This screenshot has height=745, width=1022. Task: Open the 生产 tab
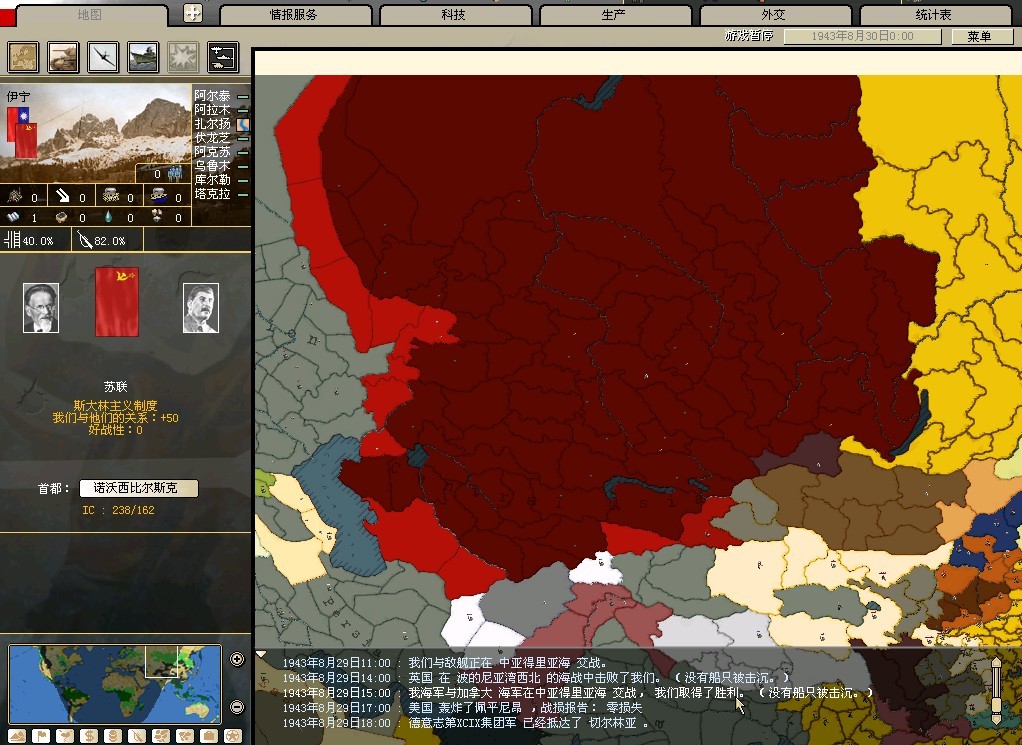pyautogui.click(x=615, y=14)
